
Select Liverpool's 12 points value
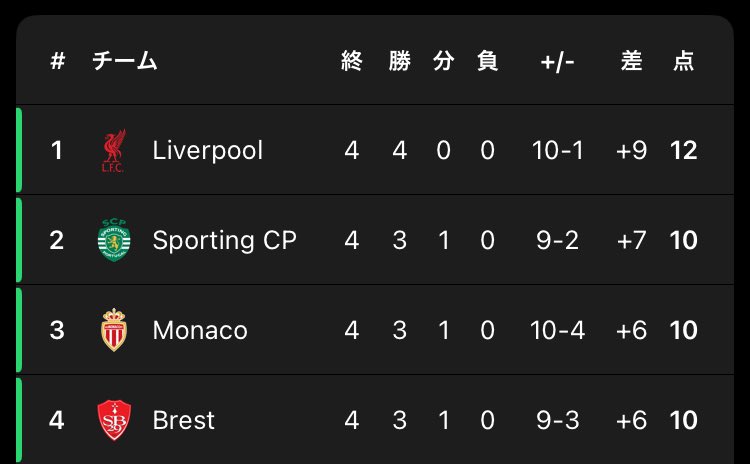[x=684, y=150]
